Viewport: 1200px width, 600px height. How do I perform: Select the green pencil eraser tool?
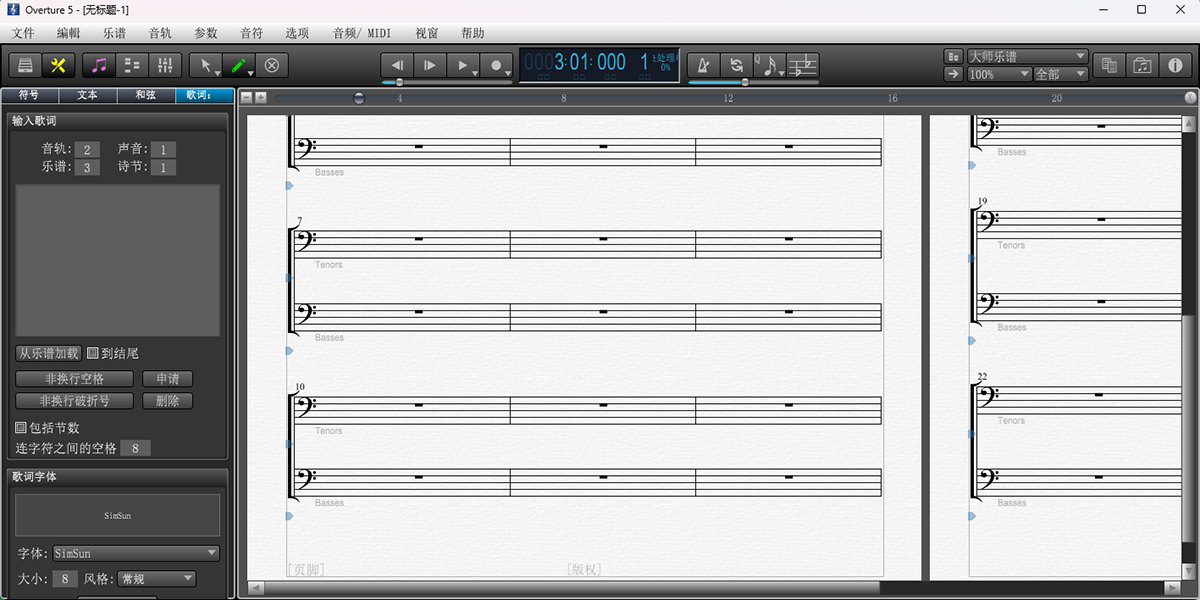point(240,65)
